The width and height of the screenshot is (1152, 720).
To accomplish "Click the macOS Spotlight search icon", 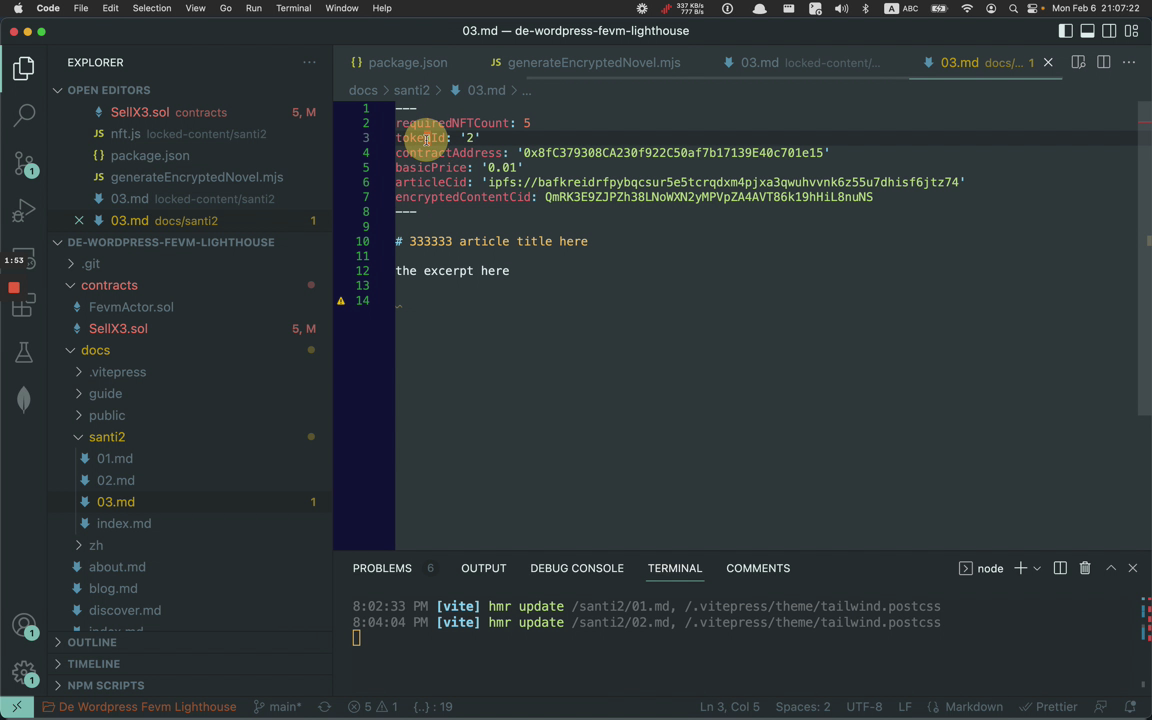I will point(1013,8).
